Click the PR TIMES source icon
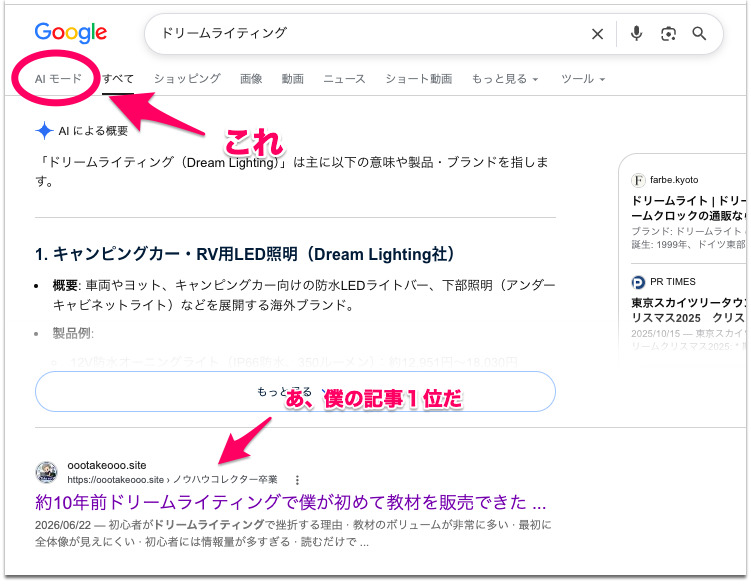751x584 pixels. (638, 282)
